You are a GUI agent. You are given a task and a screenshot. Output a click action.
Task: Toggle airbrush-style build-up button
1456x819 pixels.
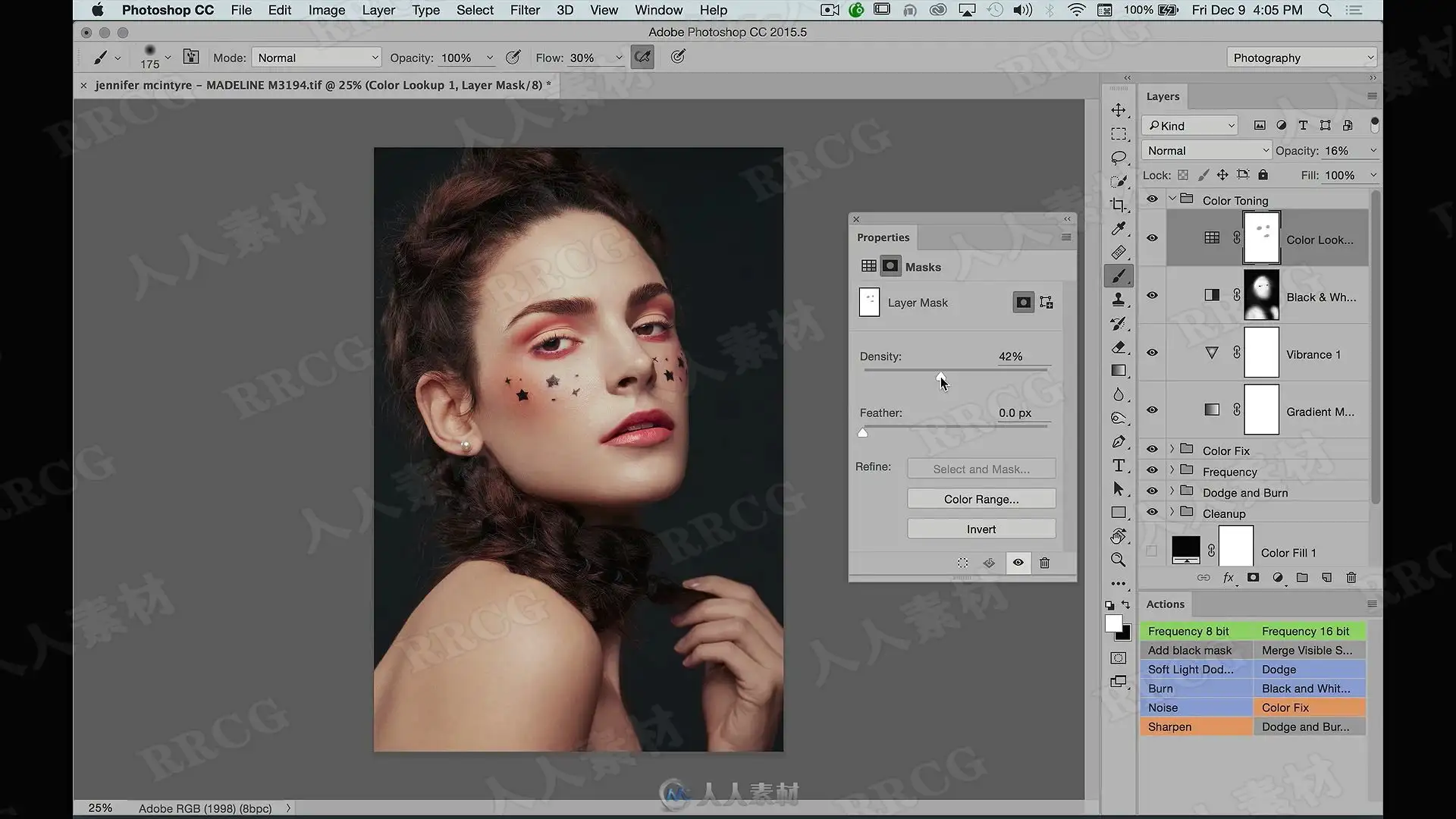tap(642, 57)
